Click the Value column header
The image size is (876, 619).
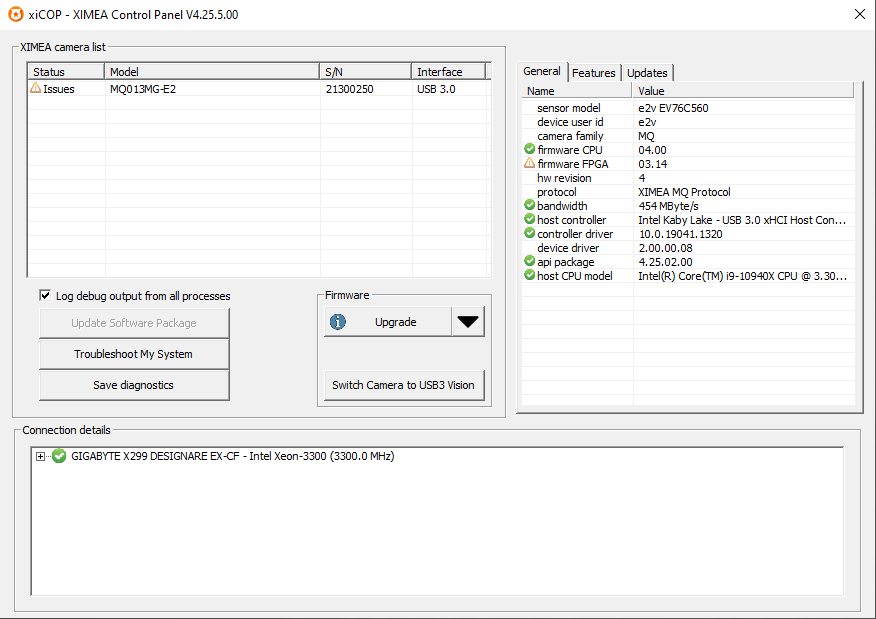tap(743, 91)
